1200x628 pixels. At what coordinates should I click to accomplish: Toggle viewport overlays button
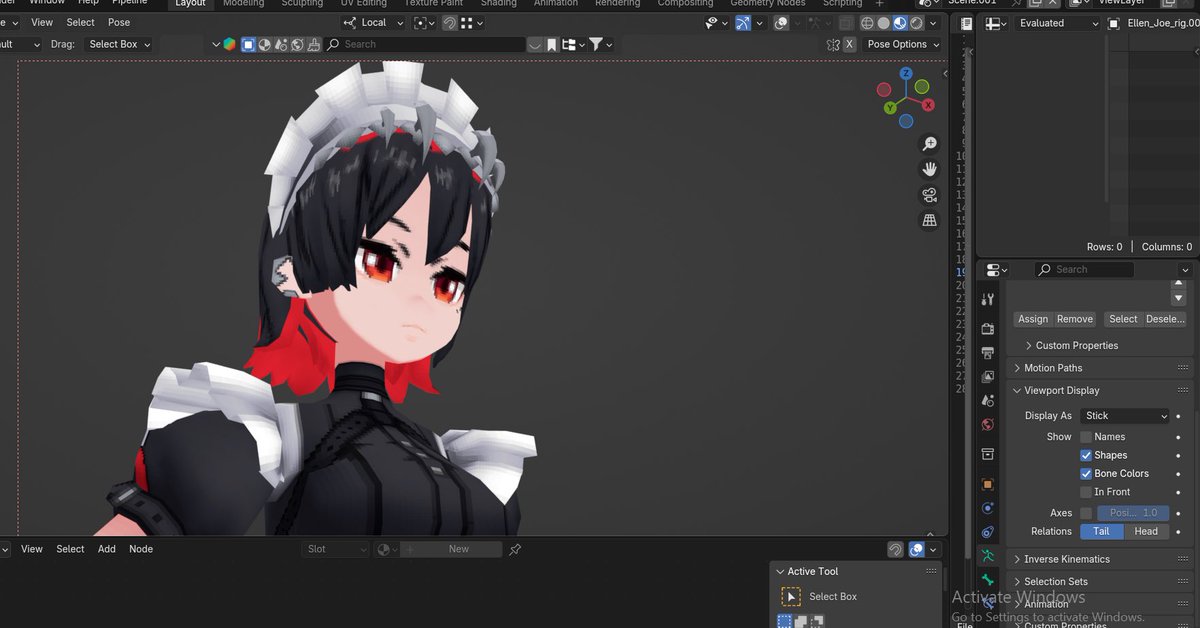[x=781, y=23]
